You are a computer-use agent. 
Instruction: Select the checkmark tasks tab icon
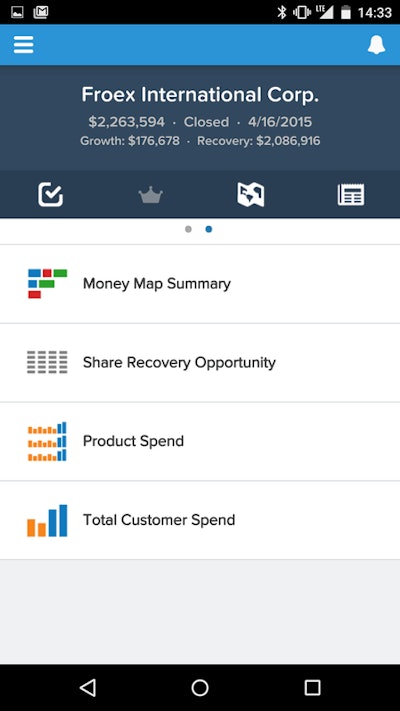50,195
